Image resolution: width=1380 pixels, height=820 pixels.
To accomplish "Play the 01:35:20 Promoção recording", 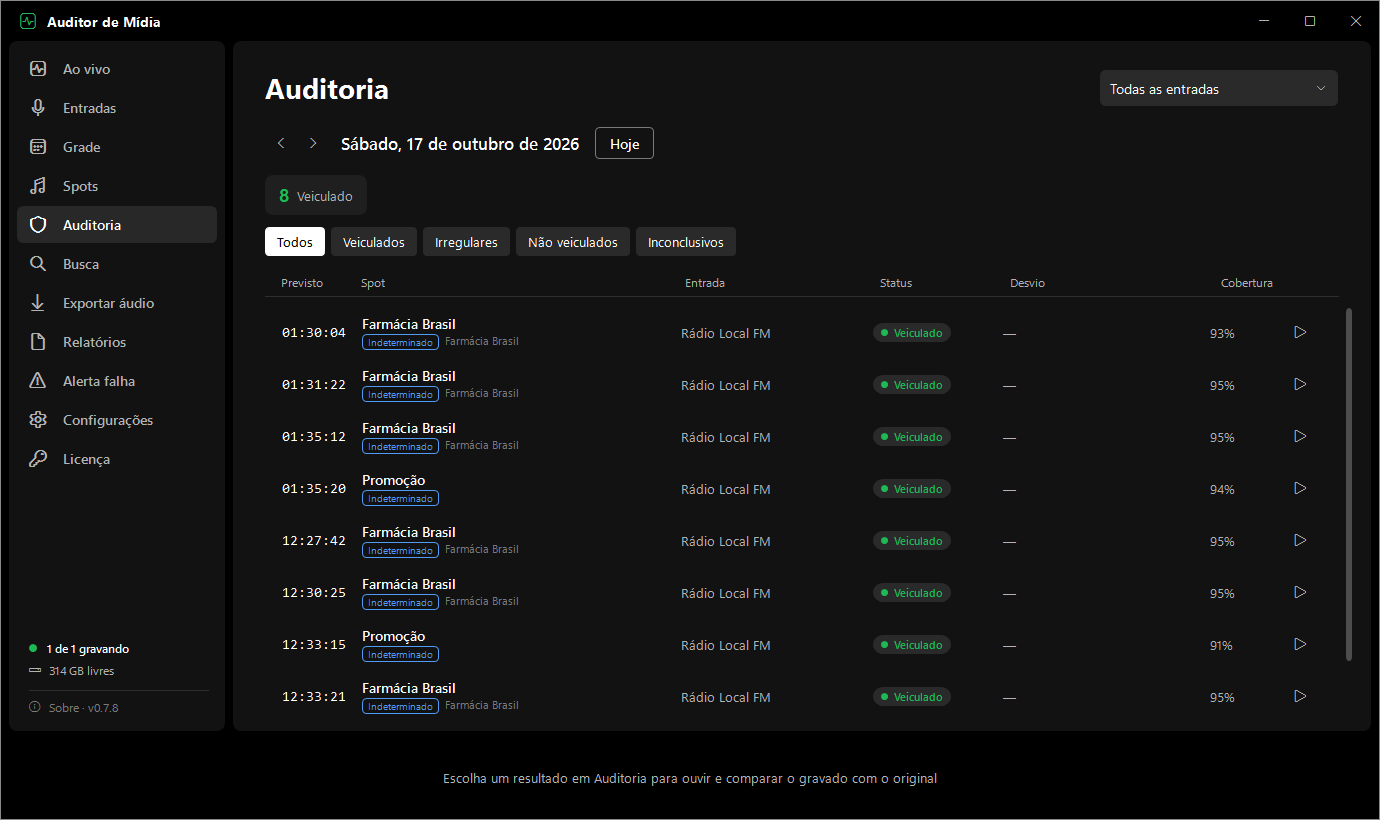I will click(1300, 488).
